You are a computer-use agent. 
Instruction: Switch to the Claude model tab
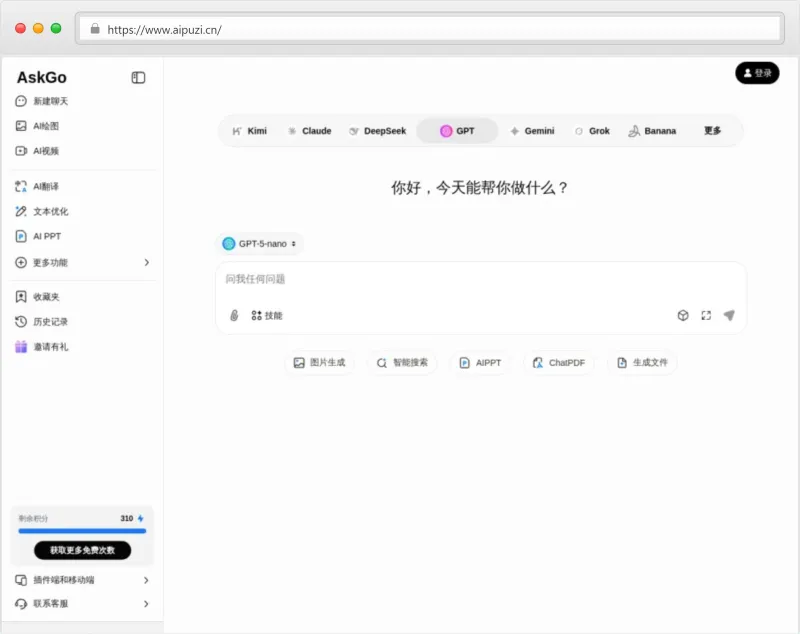pyautogui.click(x=310, y=131)
